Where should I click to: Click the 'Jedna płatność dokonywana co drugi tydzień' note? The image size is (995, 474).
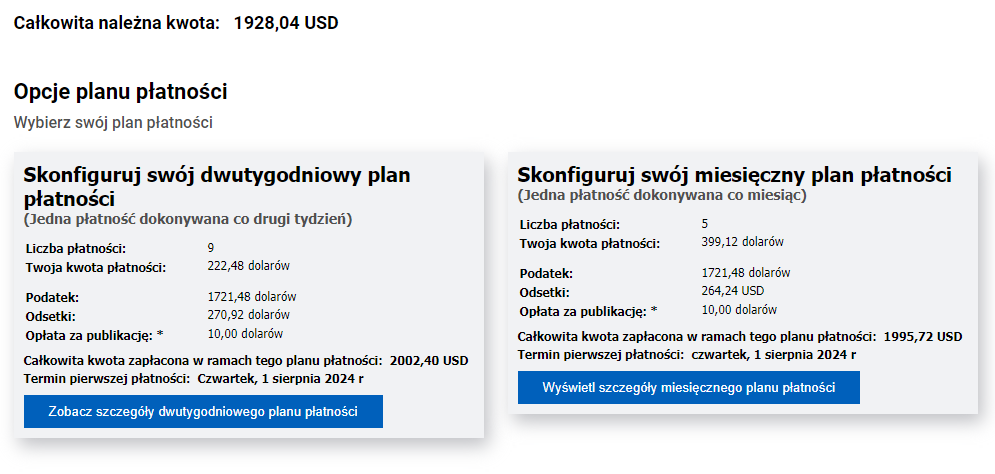tap(188, 220)
